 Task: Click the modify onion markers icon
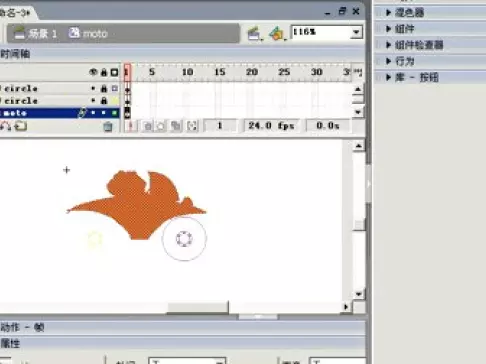point(192,126)
